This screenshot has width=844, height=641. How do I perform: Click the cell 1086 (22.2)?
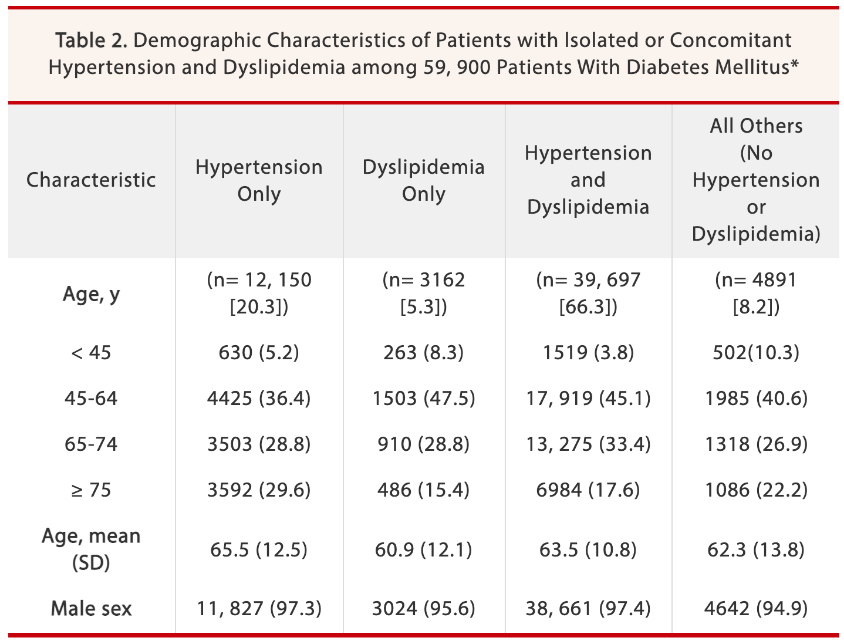(756, 490)
